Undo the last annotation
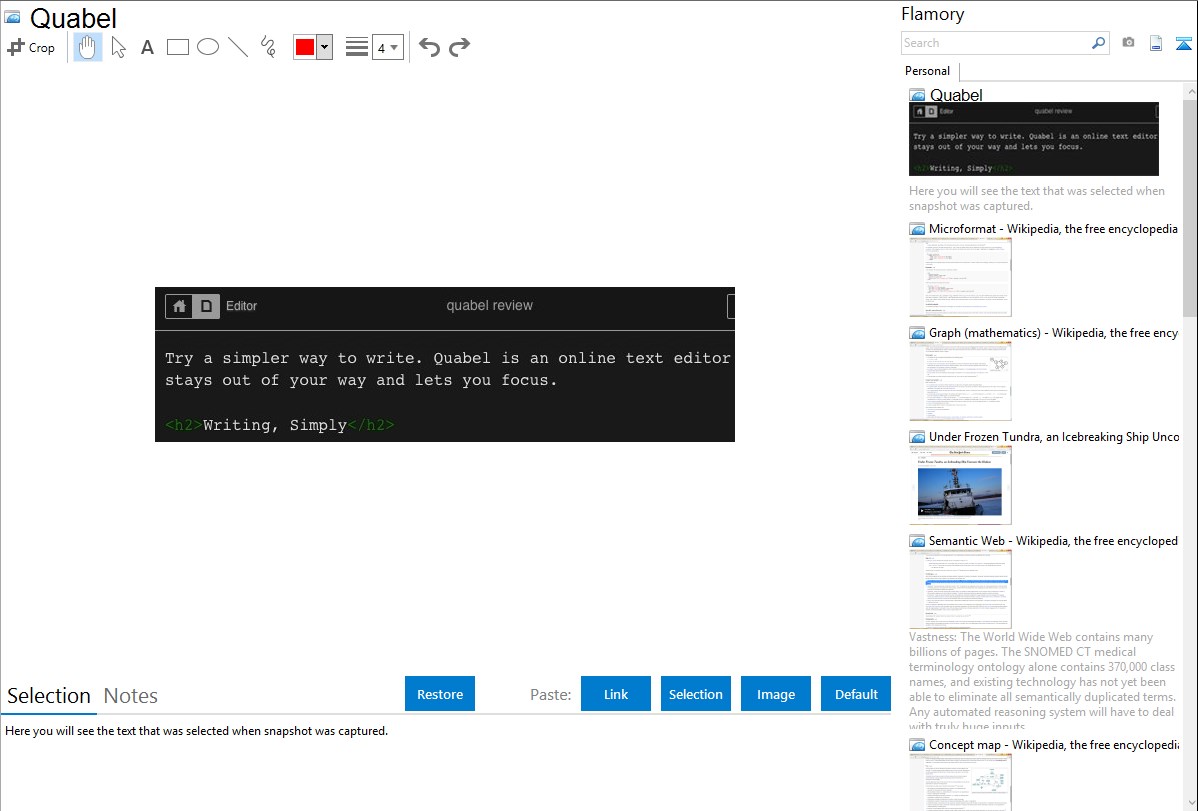This screenshot has height=811, width=1198. click(x=429, y=47)
